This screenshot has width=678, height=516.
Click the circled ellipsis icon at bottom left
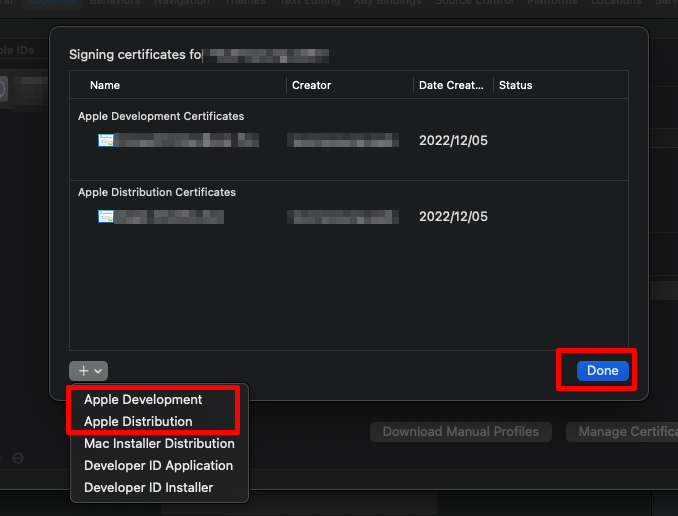18,458
